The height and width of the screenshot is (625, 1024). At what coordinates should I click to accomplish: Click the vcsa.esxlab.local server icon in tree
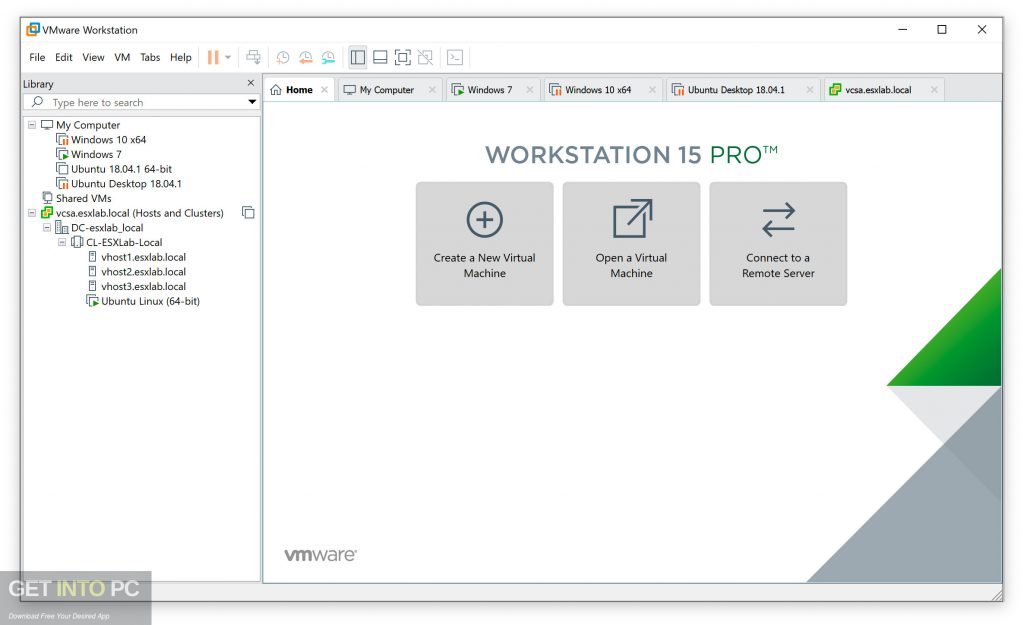[x=47, y=213]
